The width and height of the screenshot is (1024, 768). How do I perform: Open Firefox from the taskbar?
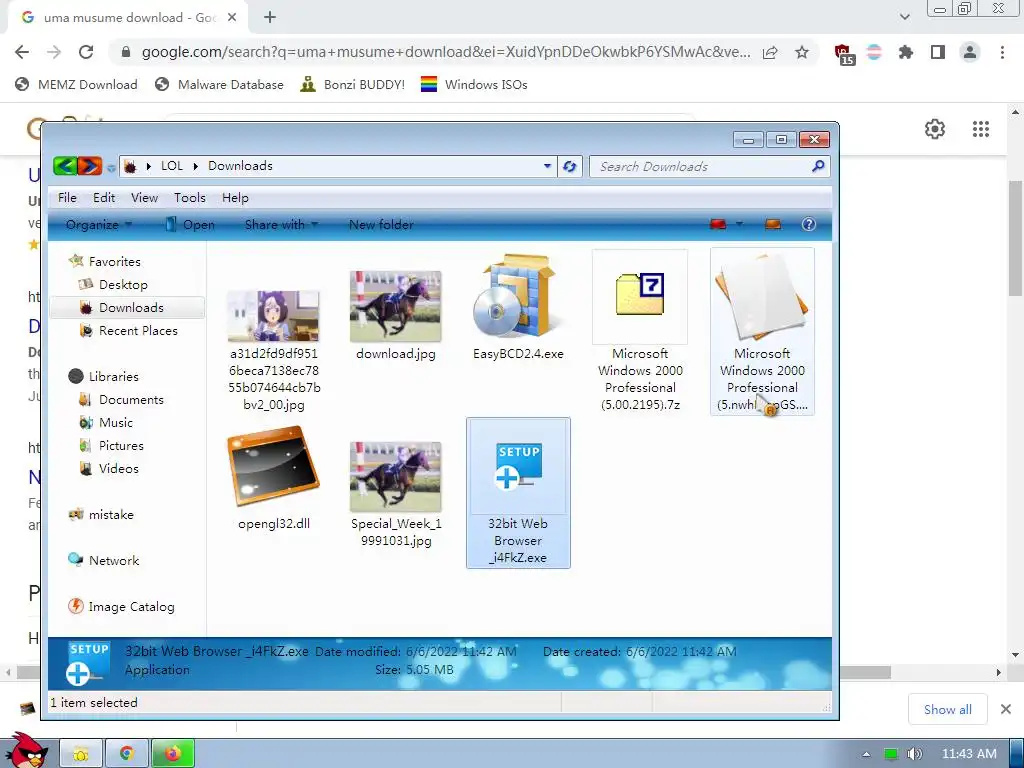[x=173, y=754]
